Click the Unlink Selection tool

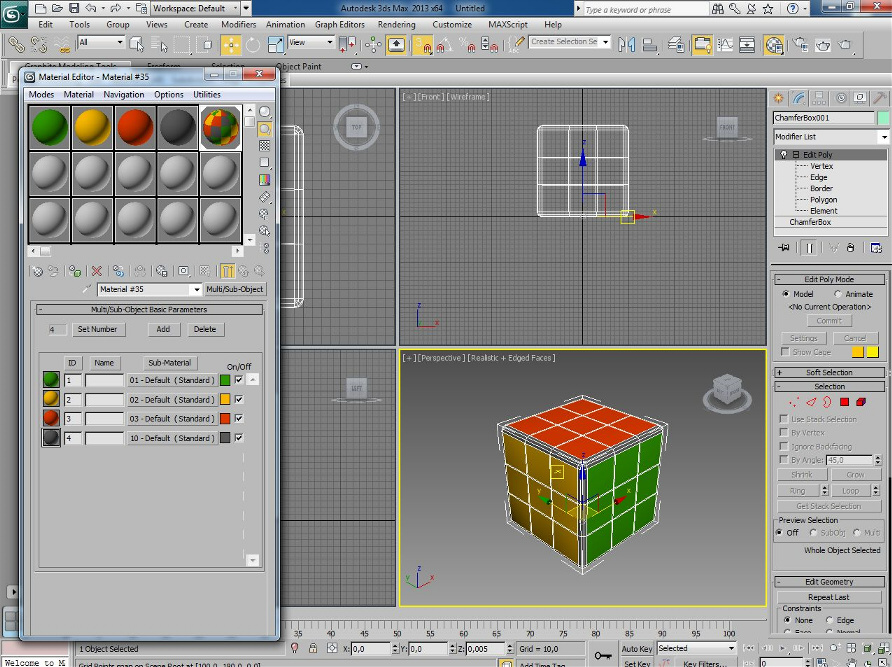point(39,44)
